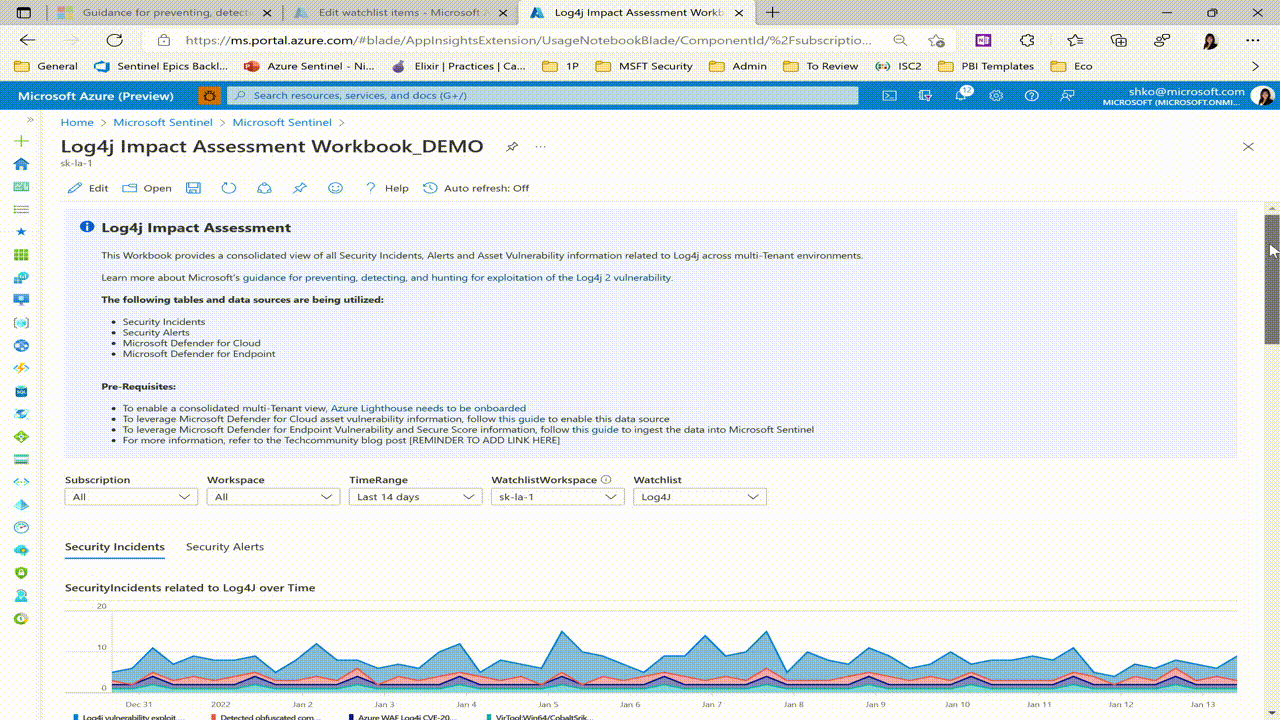Click the Azure search resources box

pyautogui.click(x=543, y=96)
